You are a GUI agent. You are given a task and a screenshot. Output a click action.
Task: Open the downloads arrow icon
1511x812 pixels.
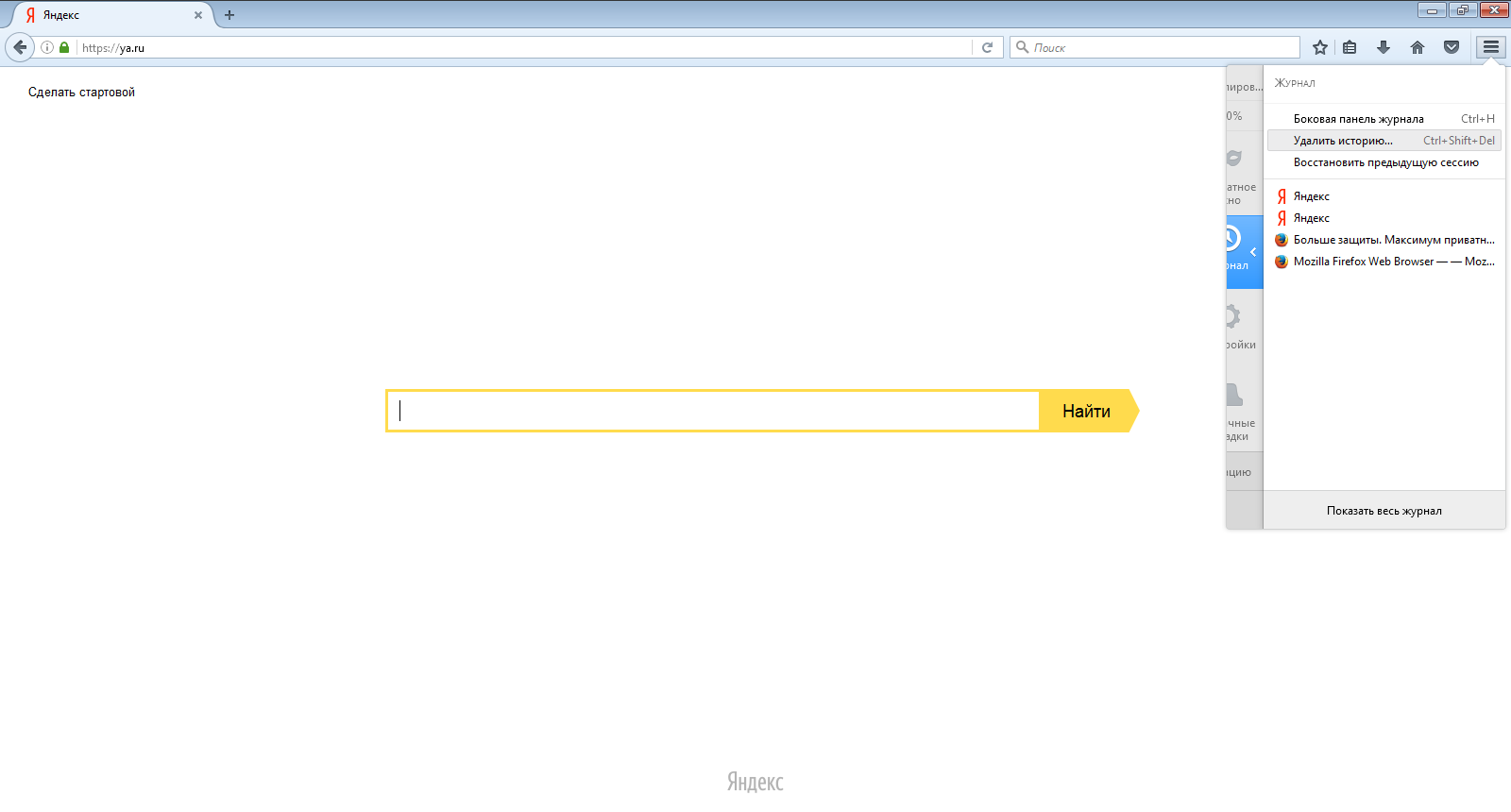coord(1384,47)
